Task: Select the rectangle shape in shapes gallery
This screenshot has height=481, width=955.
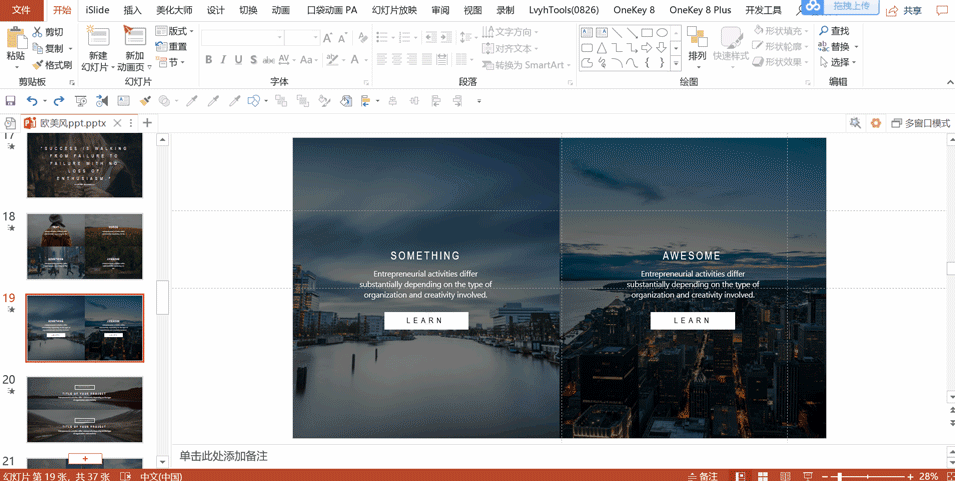Action: [647, 32]
